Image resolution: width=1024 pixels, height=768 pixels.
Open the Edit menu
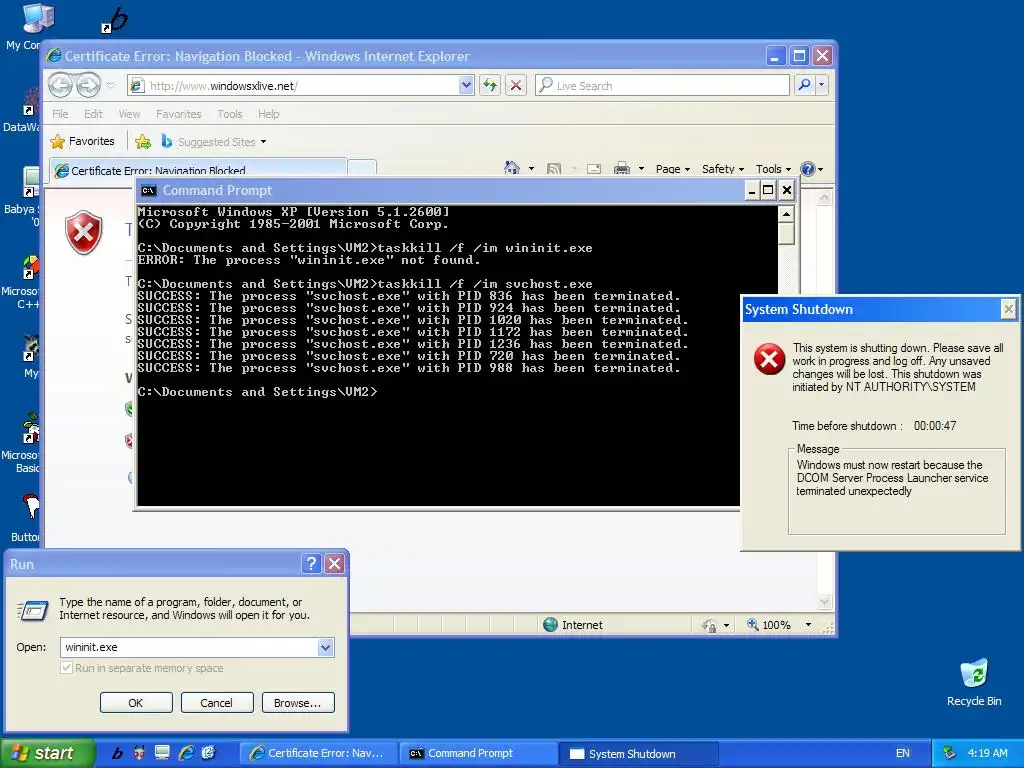(93, 114)
